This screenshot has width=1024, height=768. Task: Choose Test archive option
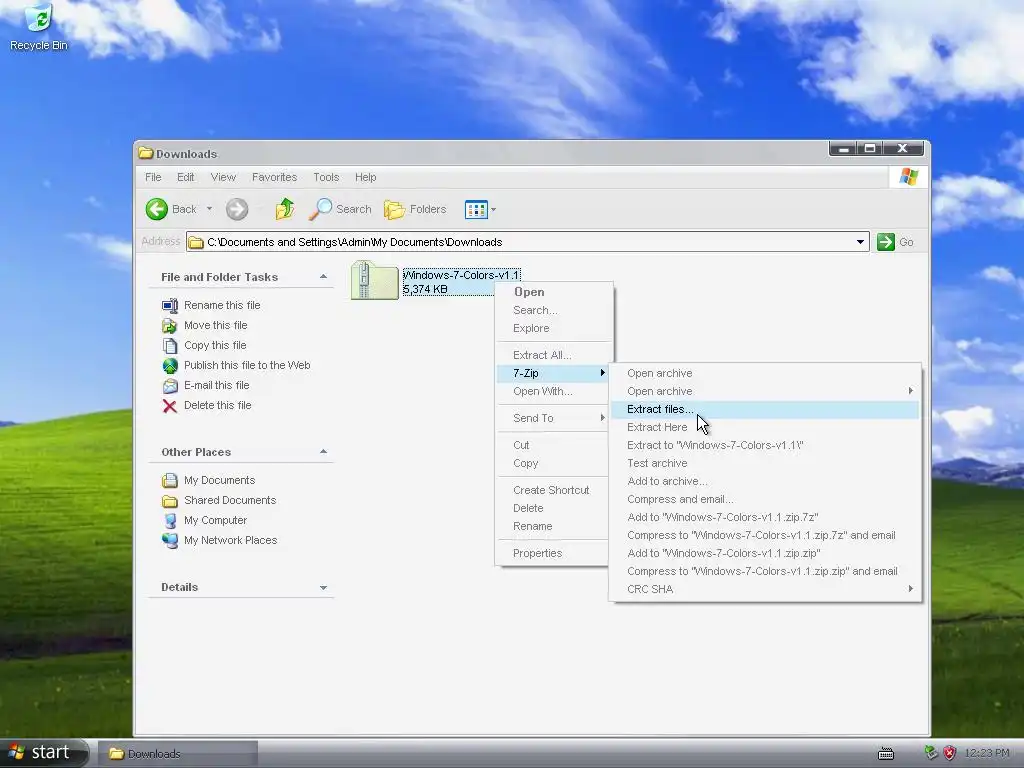[765, 463]
